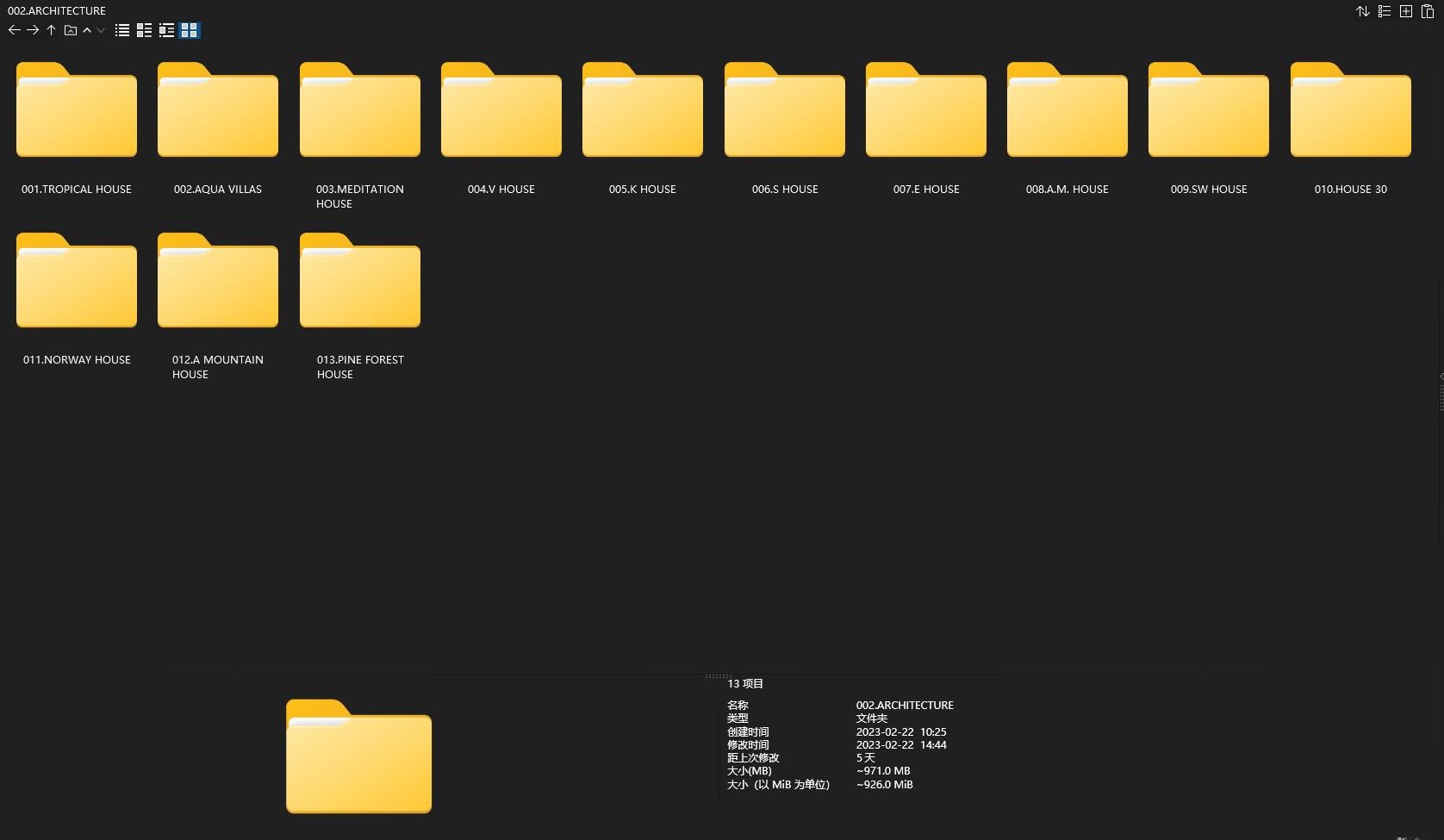Click the preview pane splitter handle
The image size is (1444, 840).
[x=718, y=676]
